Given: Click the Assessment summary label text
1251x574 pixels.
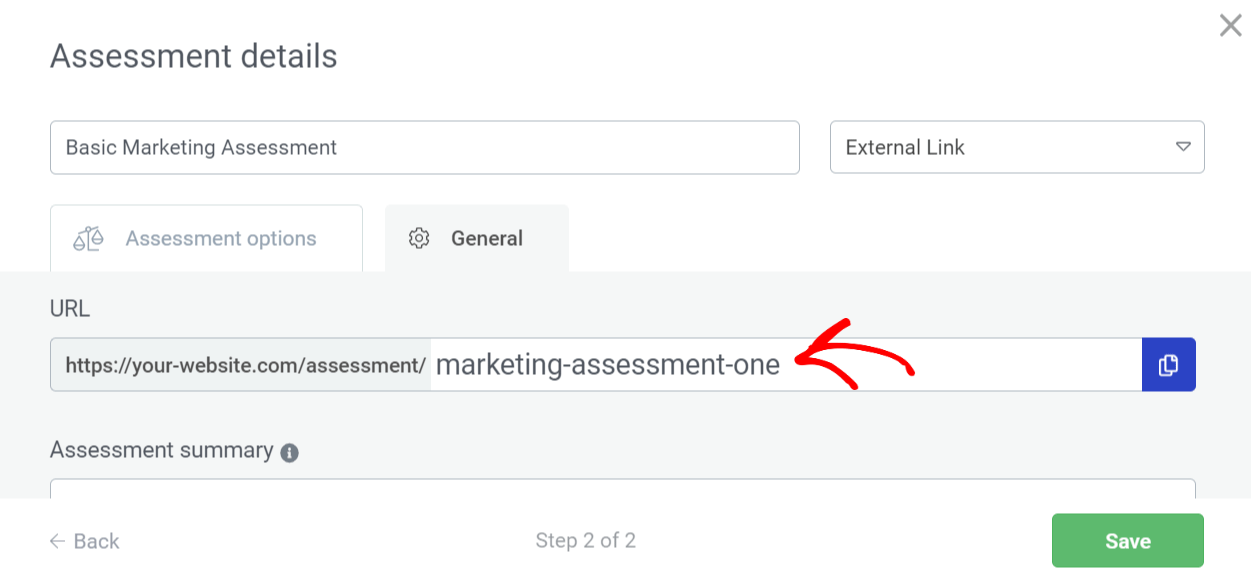Looking at the screenshot, I should click(x=161, y=450).
